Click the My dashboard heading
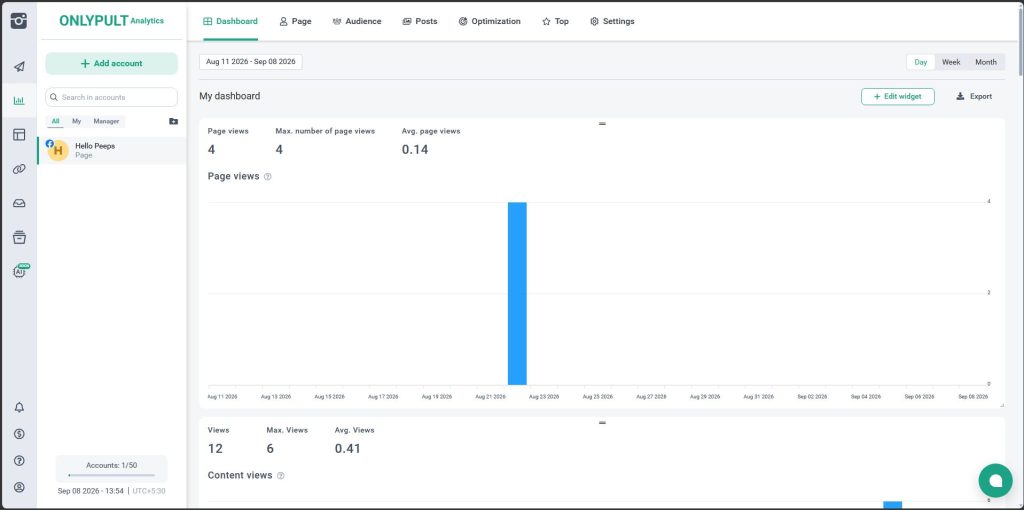 point(230,96)
